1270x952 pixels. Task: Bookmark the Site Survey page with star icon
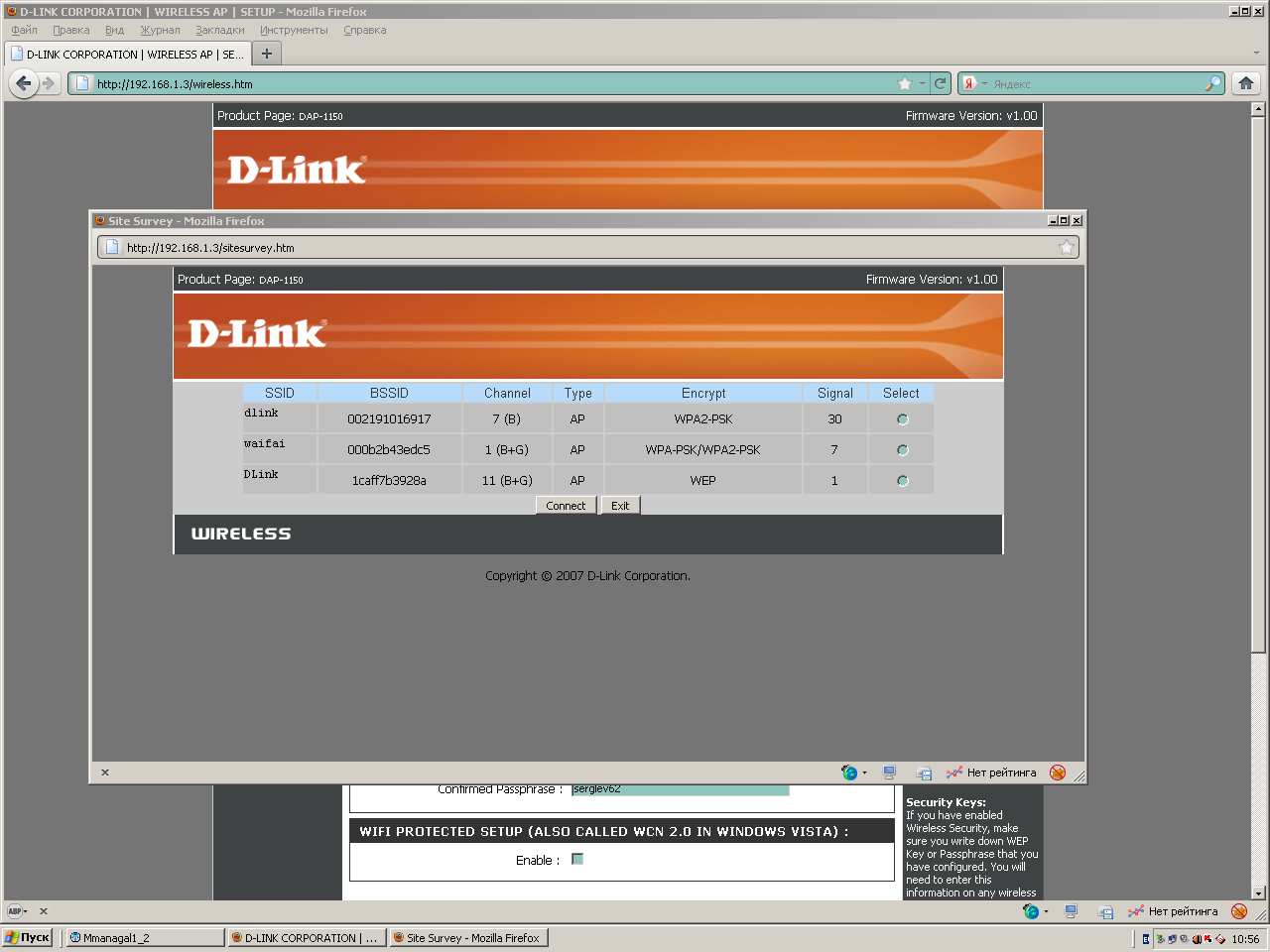tap(1067, 248)
